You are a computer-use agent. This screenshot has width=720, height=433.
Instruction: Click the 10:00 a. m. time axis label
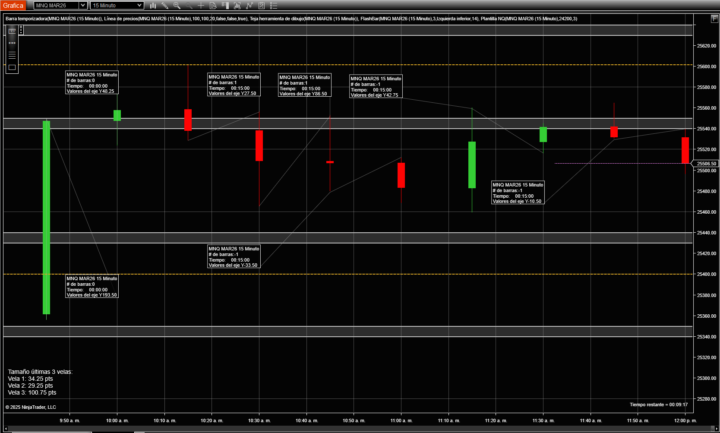(x=117, y=421)
